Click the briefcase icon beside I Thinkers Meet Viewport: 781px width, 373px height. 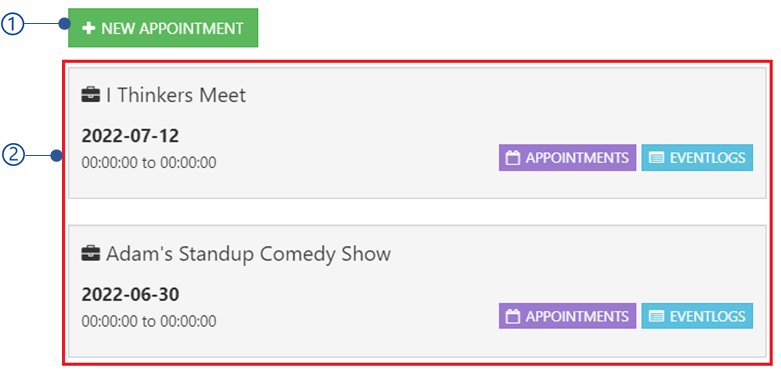(91, 95)
